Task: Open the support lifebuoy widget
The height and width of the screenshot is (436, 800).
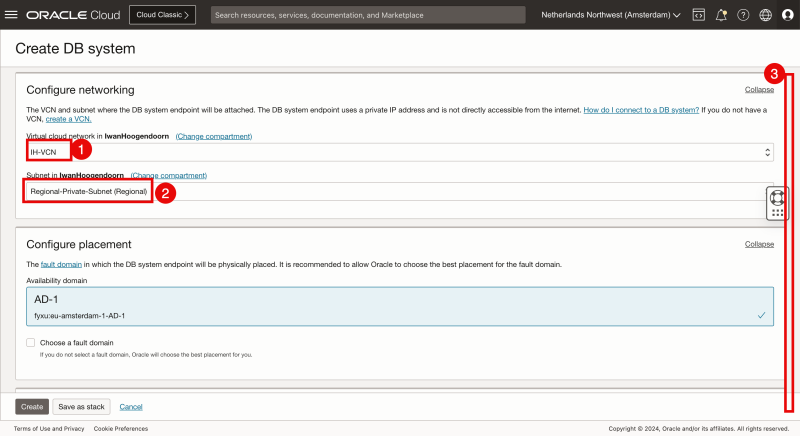Action: tap(777, 197)
